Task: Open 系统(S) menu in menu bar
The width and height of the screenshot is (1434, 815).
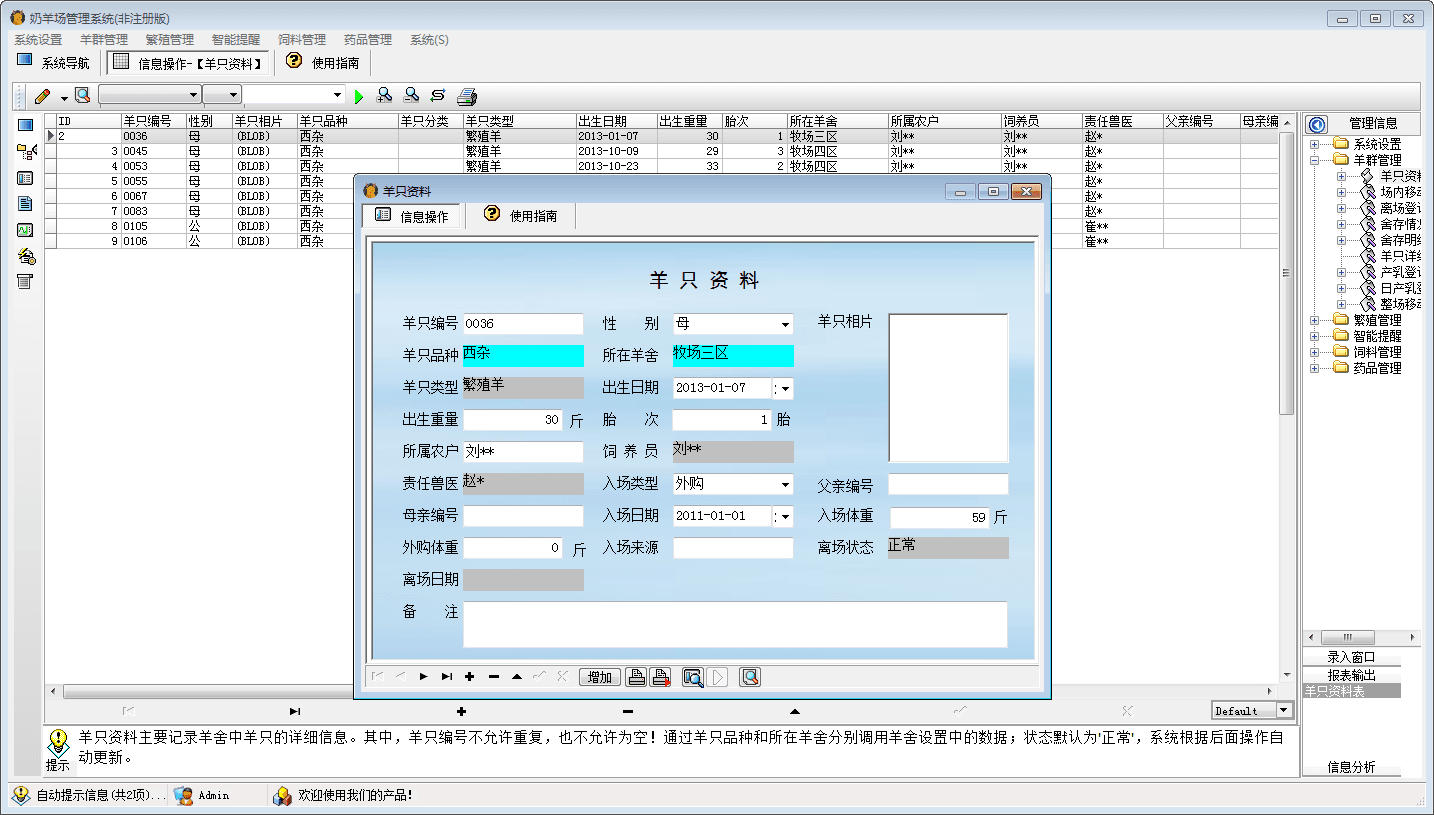Action: click(429, 40)
